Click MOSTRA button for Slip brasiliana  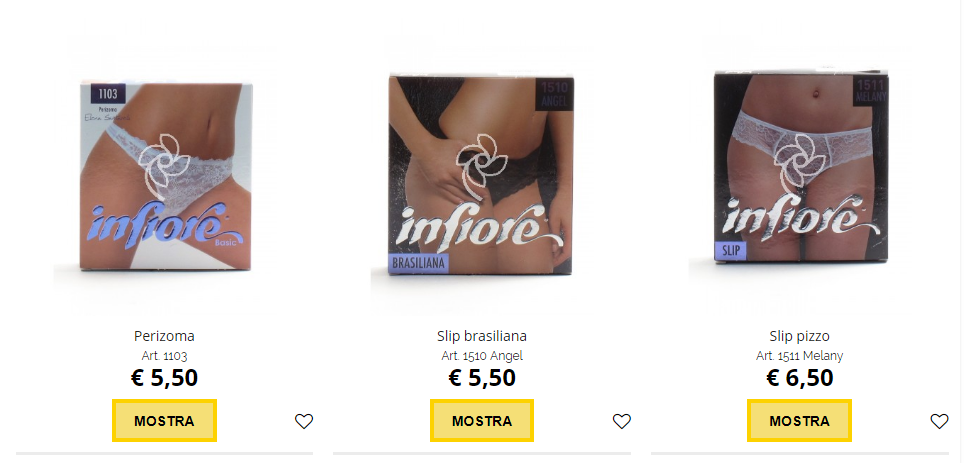pos(482,421)
